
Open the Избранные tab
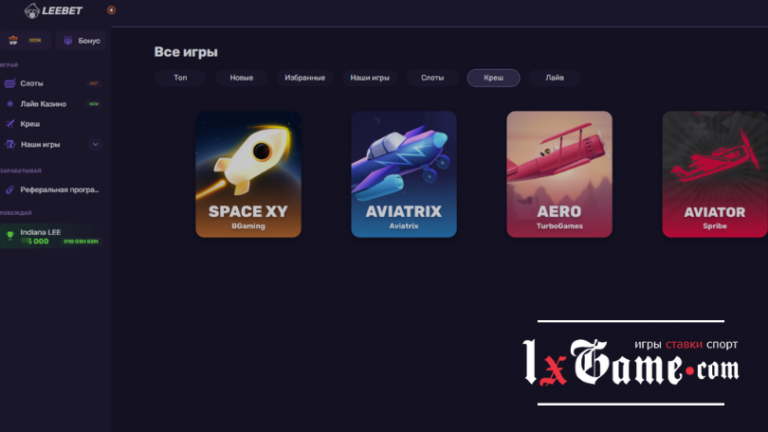305,78
